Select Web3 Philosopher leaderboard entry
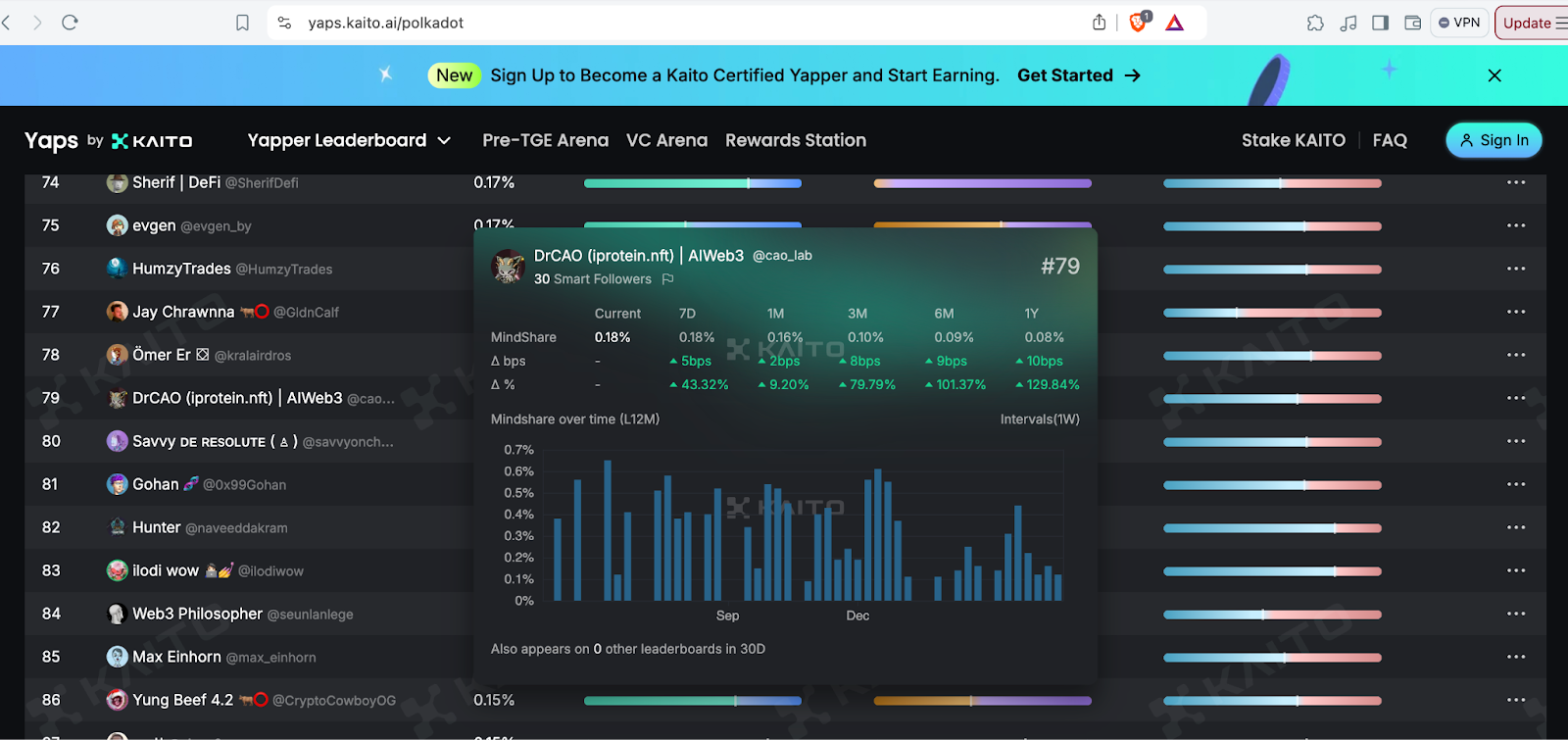The image size is (1568, 740). tap(230, 614)
